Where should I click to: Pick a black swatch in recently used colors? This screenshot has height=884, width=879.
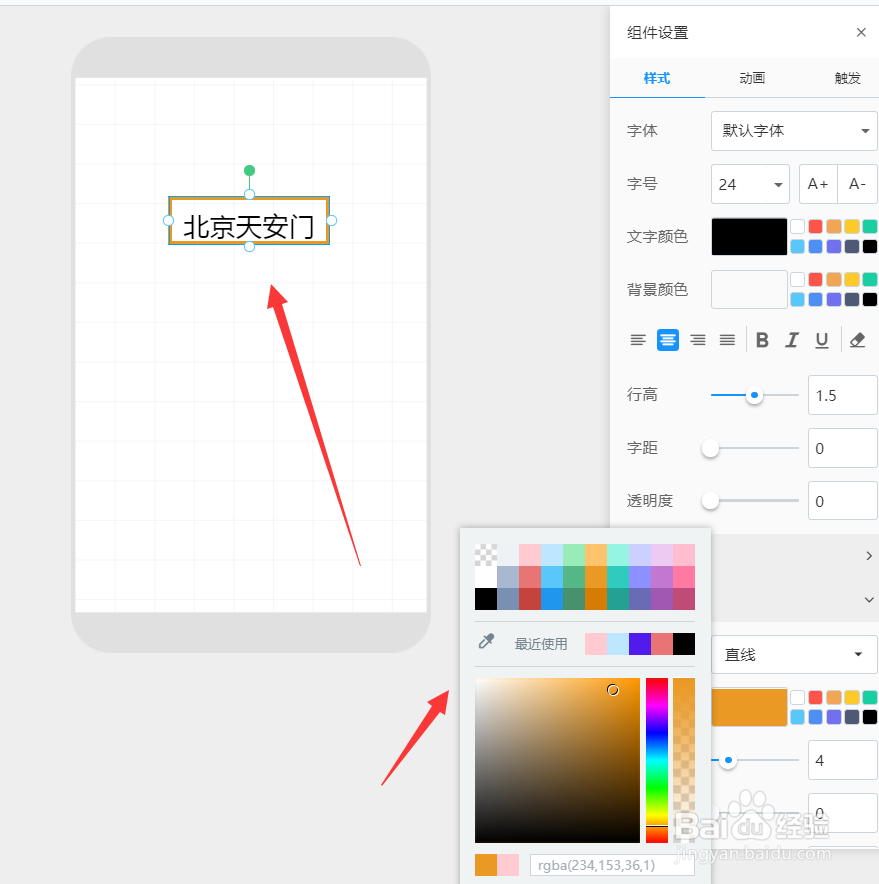(x=684, y=644)
